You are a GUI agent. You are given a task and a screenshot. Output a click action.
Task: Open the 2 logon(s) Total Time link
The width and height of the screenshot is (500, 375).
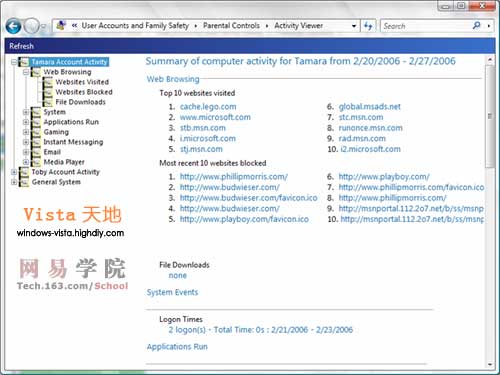pyautogui.click(x=261, y=330)
